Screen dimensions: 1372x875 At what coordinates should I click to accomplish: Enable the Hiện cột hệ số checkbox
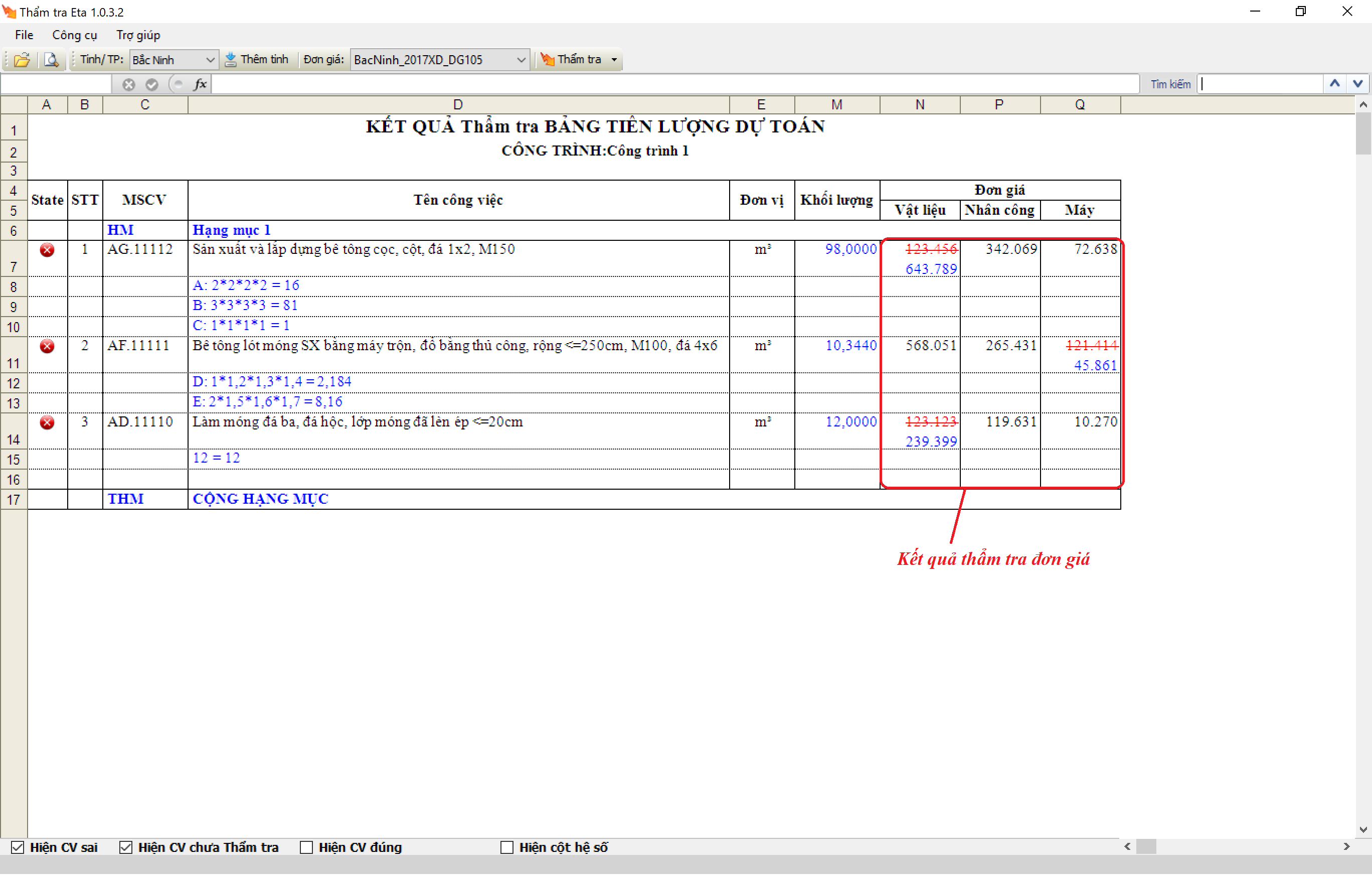[506, 847]
